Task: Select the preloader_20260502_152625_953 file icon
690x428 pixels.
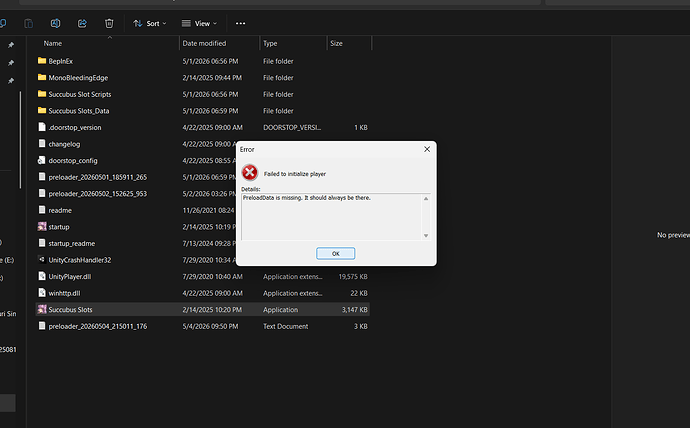Action: click(x=42, y=193)
